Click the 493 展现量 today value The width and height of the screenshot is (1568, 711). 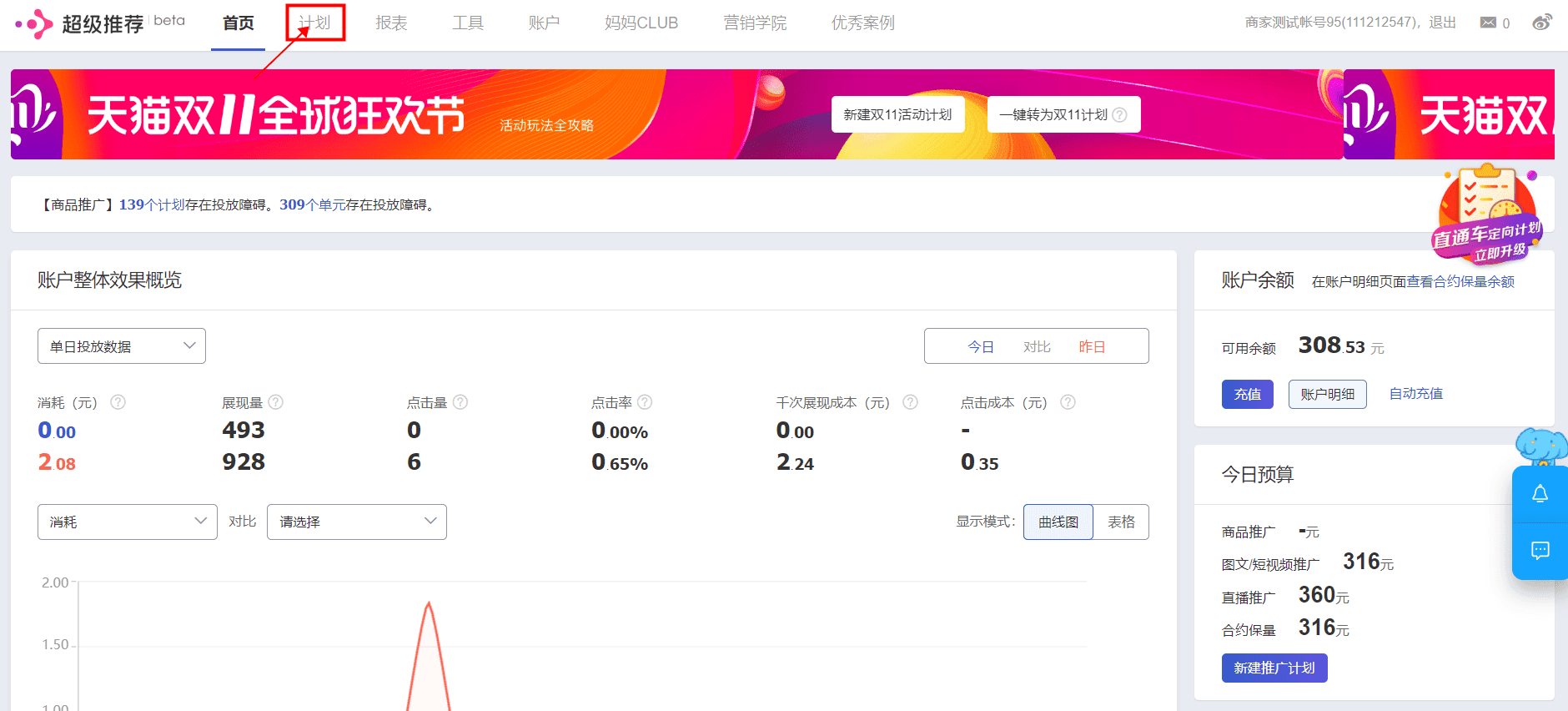[244, 430]
